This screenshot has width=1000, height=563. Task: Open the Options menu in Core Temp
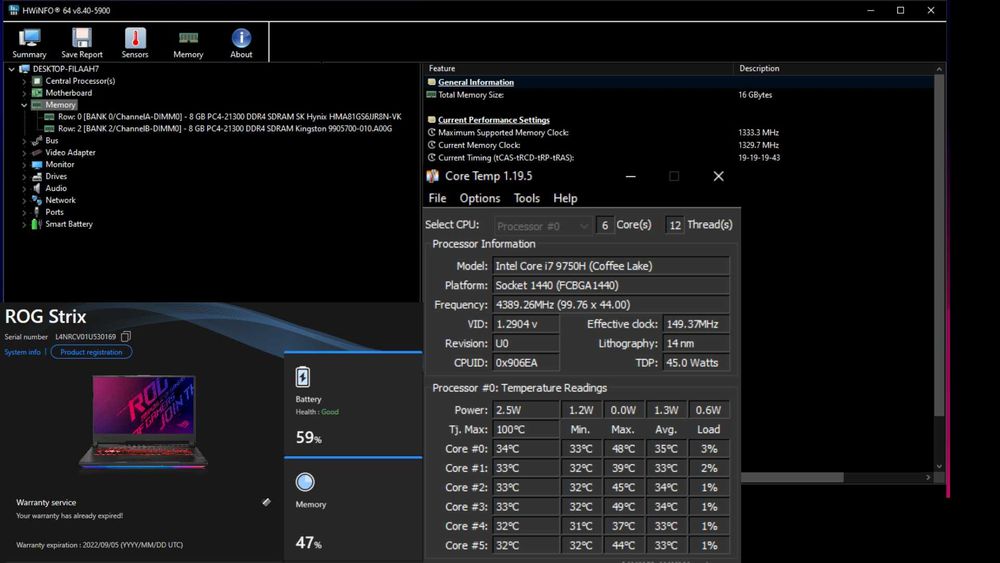tap(480, 198)
